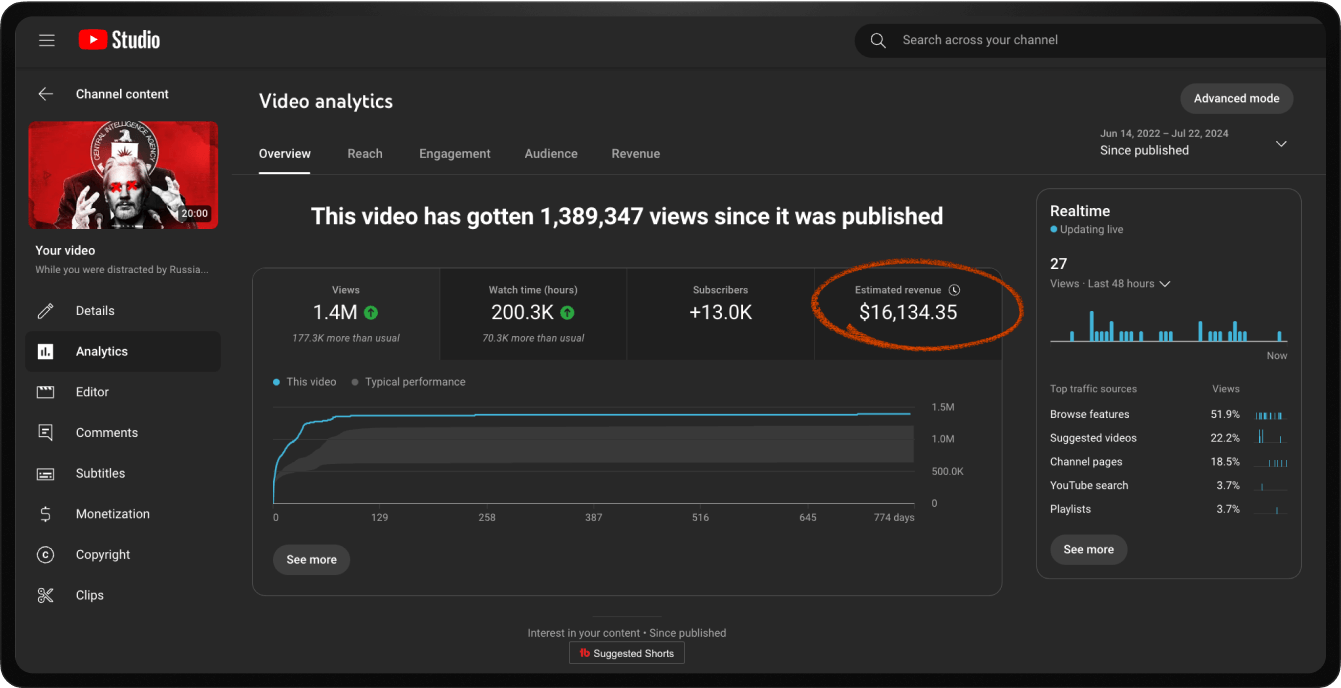Go back using Channel content arrow
Screen dimensions: 1341x688
pyautogui.click(x=46, y=94)
